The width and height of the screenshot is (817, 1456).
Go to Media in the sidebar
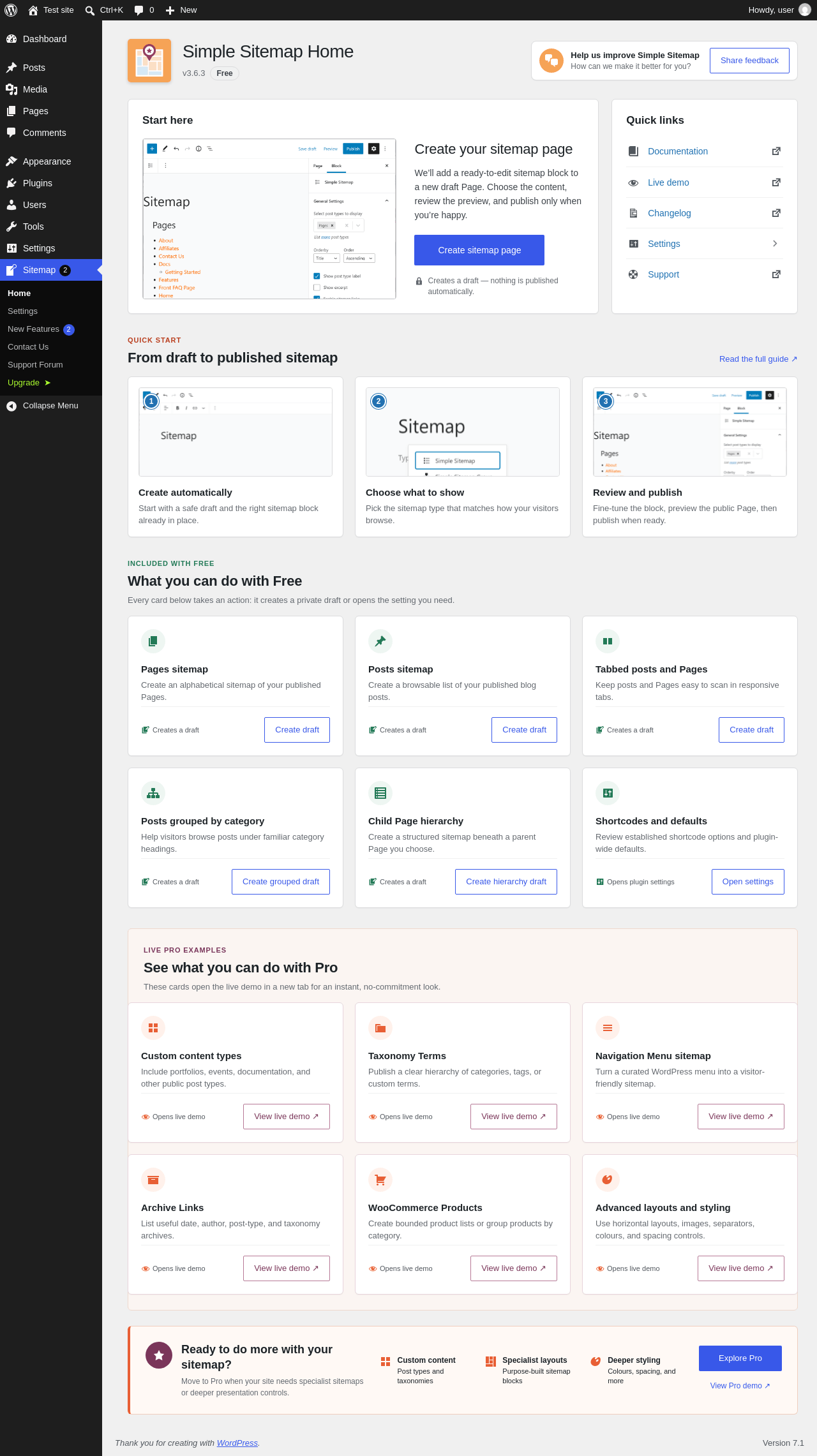pyautogui.click(x=51, y=89)
